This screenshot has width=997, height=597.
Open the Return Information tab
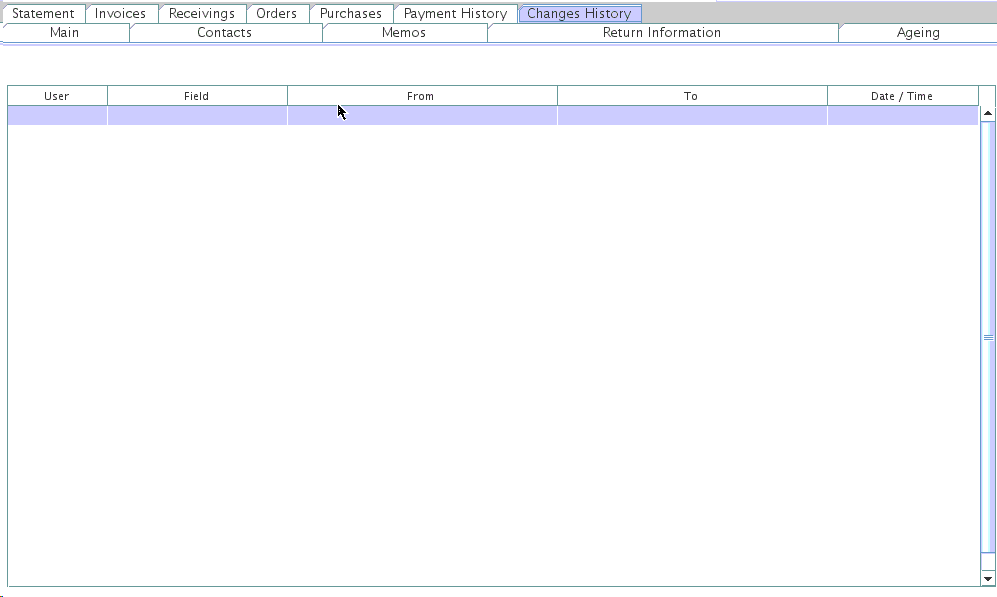pos(661,33)
